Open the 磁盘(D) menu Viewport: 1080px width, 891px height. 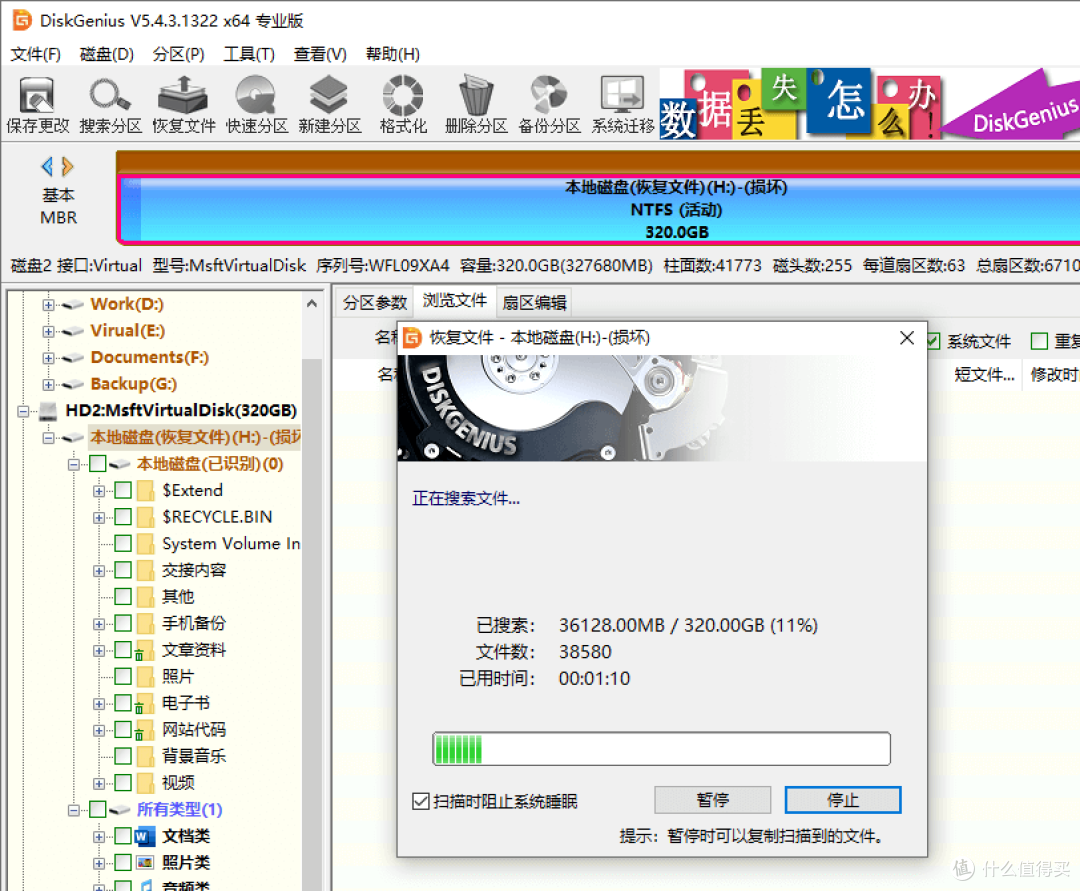point(107,54)
